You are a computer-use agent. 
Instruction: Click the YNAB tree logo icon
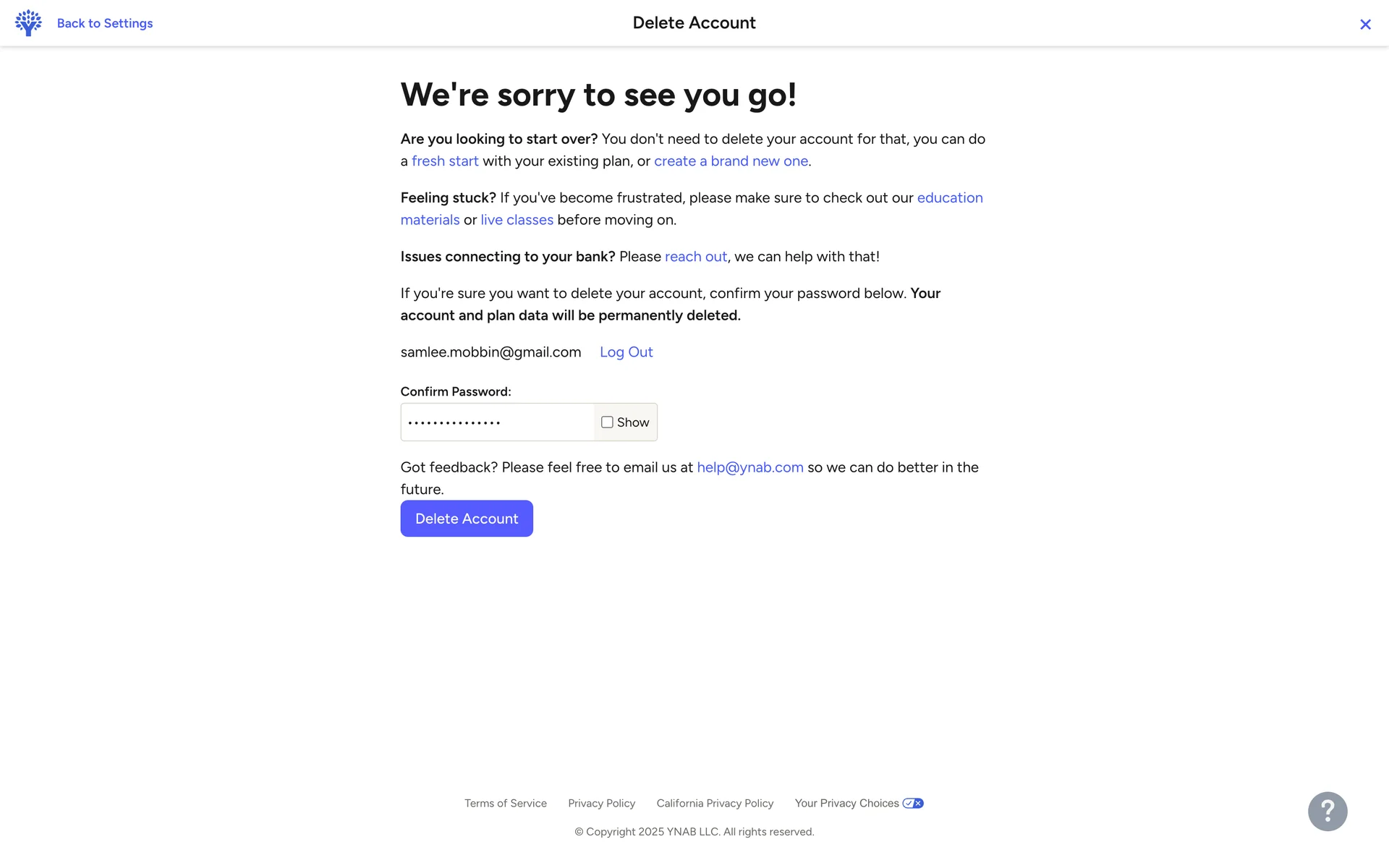[x=28, y=23]
